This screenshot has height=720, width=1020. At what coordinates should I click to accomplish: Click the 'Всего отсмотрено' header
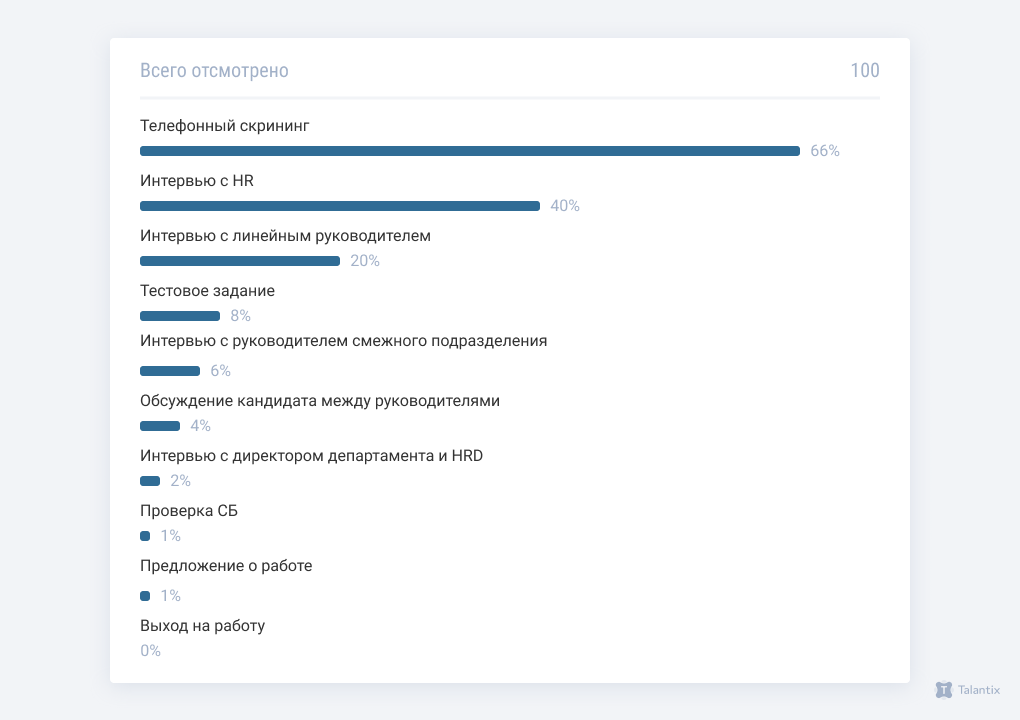214,71
